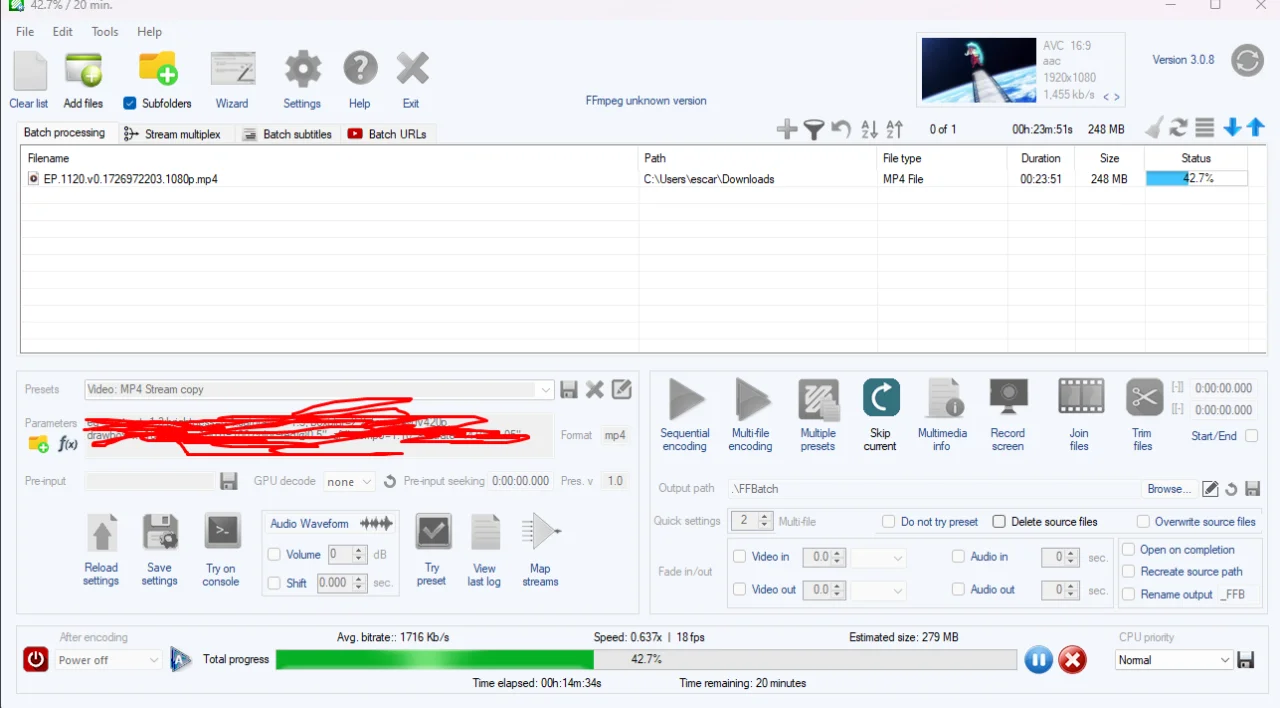Click the Join files icon
Image resolution: width=1280 pixels, height=708 pixels.
tap(1080, 397)
